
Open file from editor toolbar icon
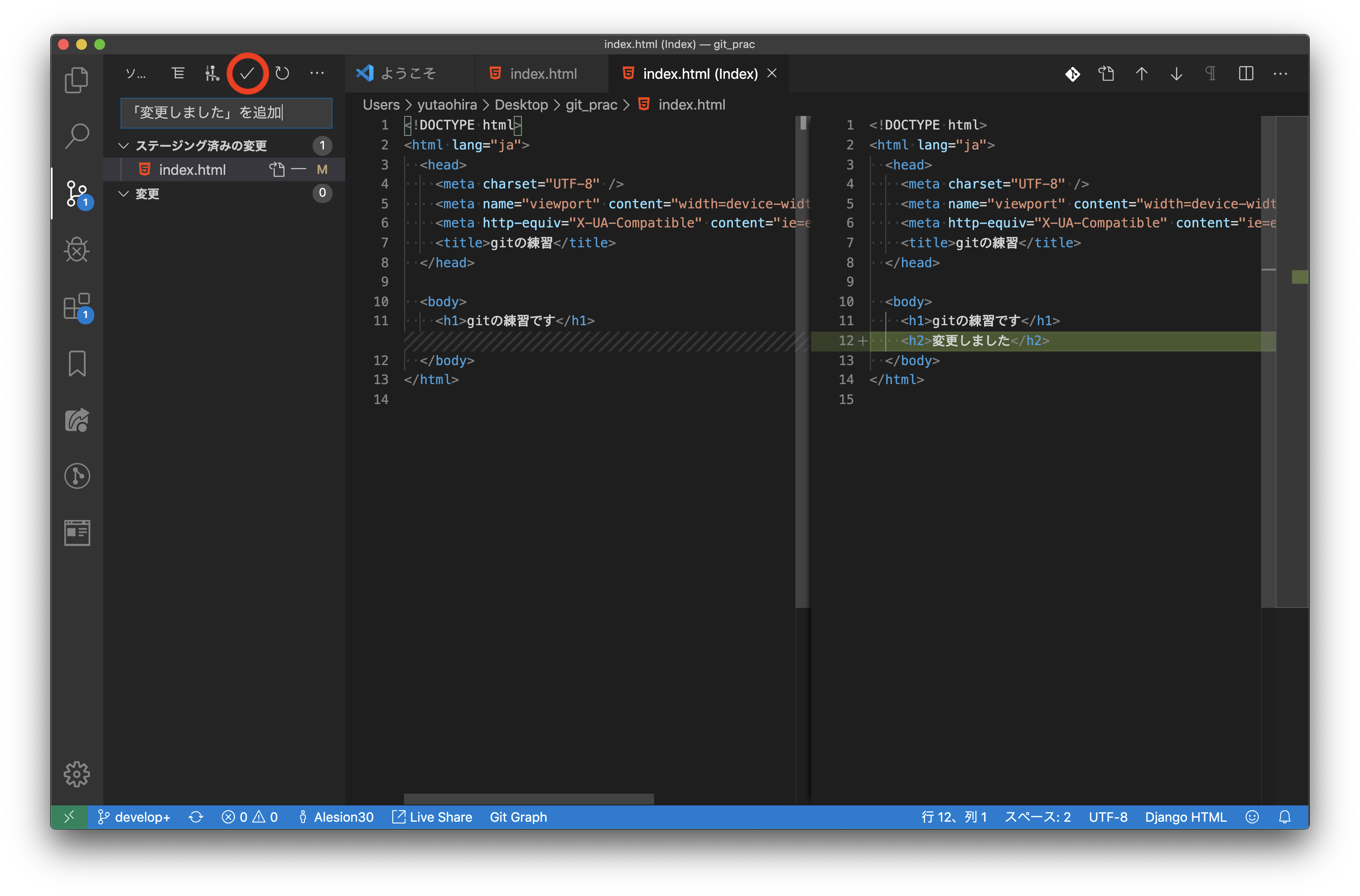tap(1106, 74)
